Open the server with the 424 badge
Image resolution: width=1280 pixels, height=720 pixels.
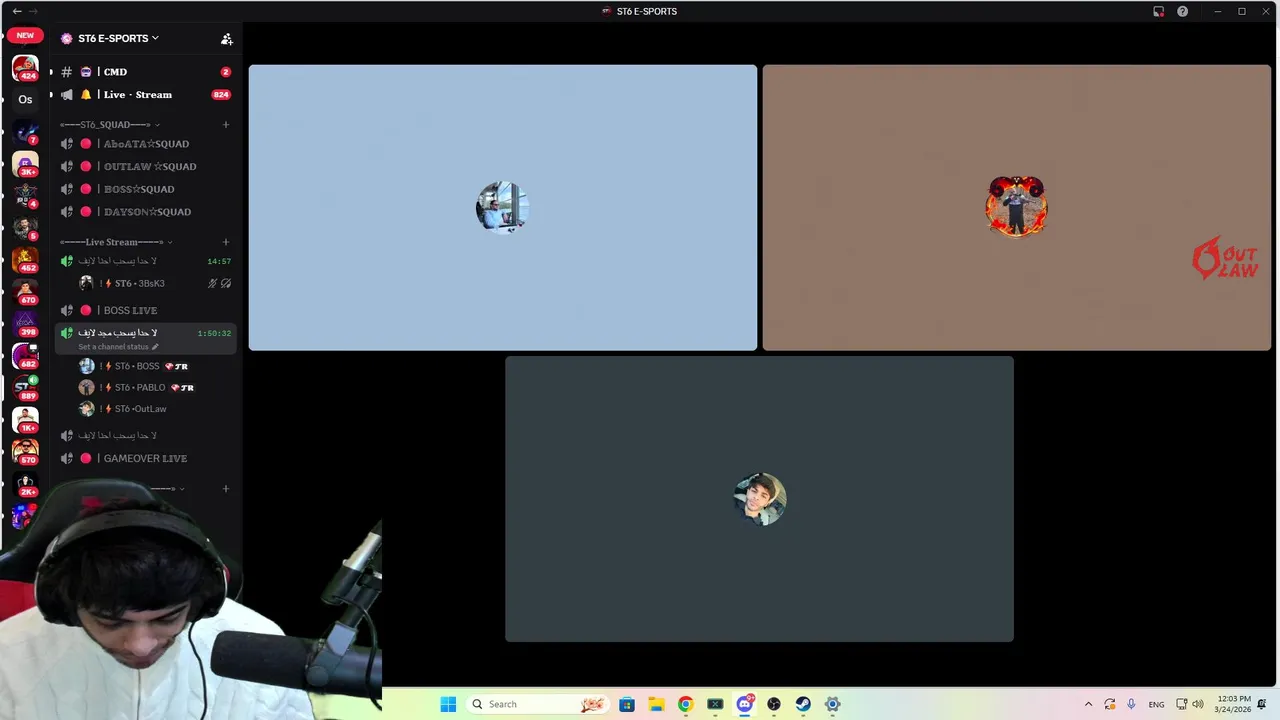pyautogui.click(x=25, y=68)
